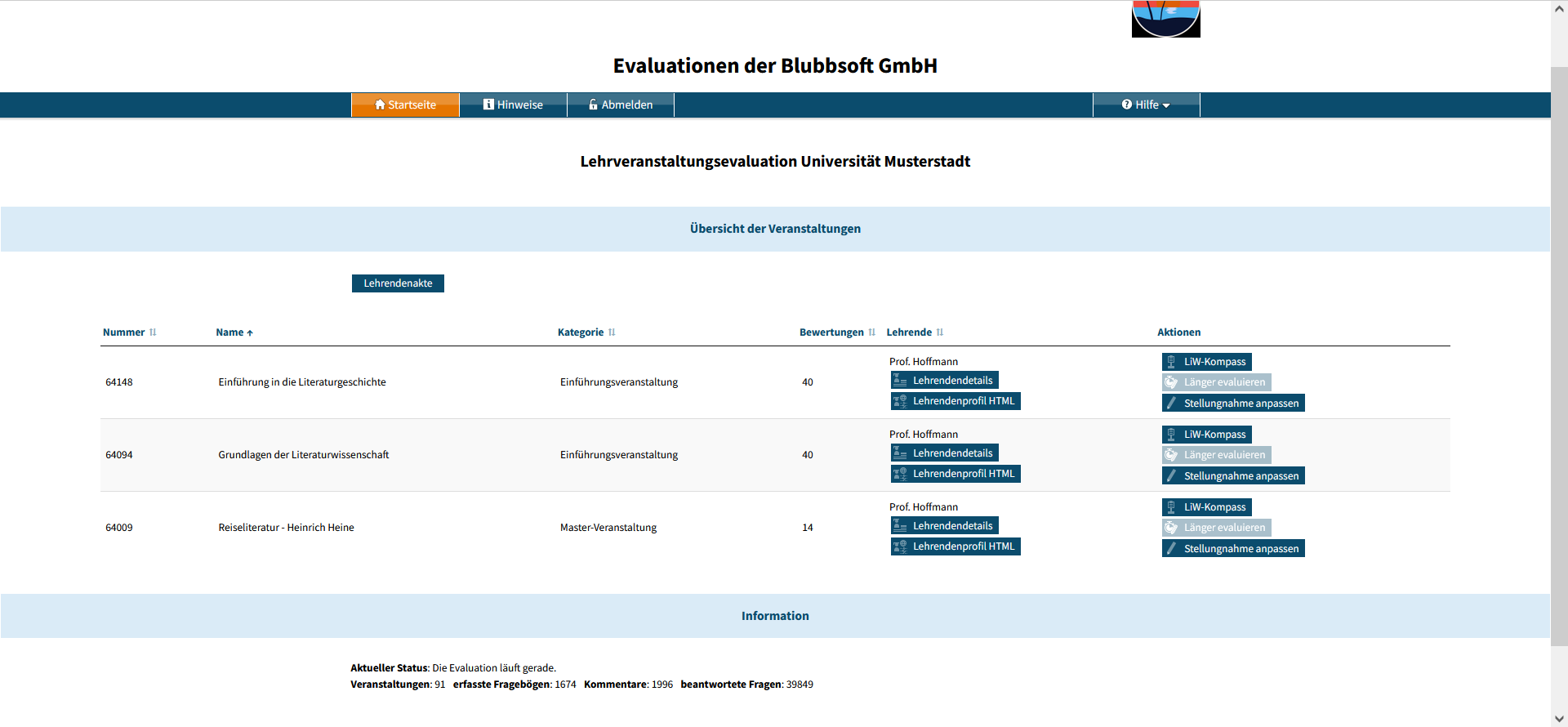
Task: Sort table by Lehrende column arrows
Action: click(x=940, y=332)
